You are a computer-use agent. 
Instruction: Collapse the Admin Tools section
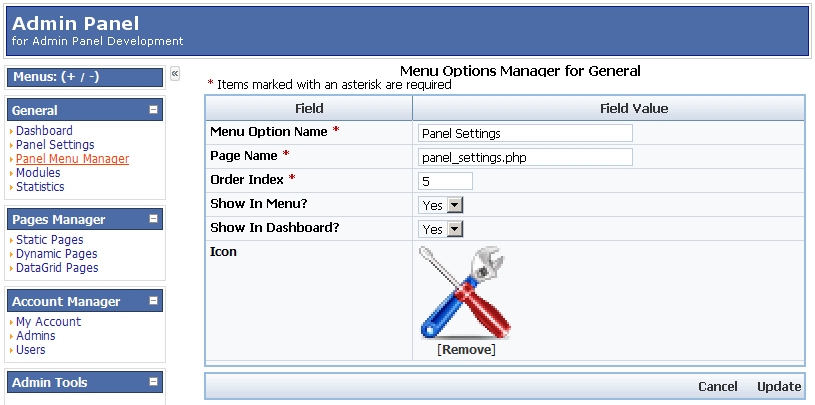pyautogui.click(x=153, y=382)
